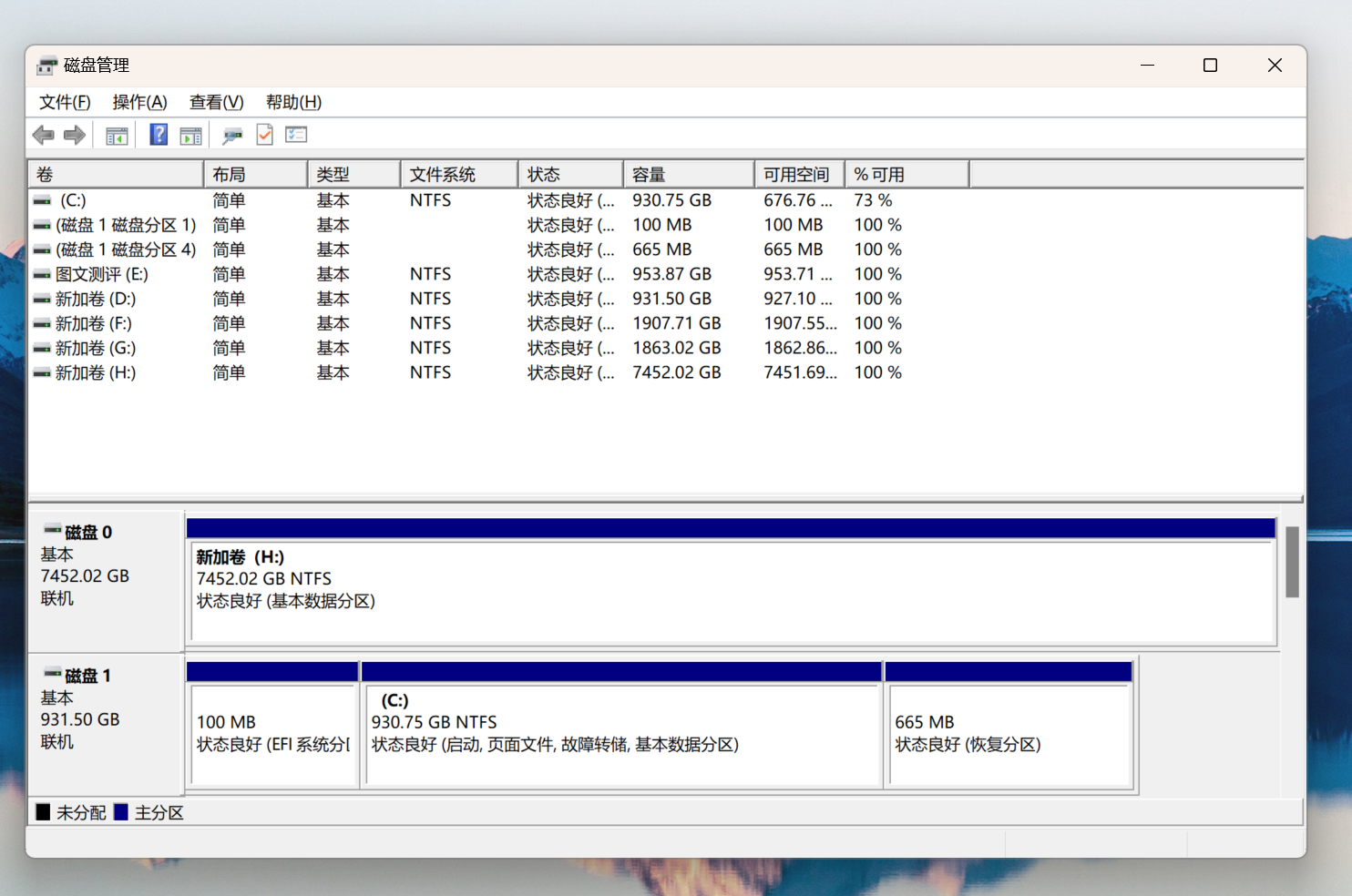Toggle the show/hide console tree icon
Image resolution: width=1352 pixels, height=896 pixels.
[x=117, y=136]
